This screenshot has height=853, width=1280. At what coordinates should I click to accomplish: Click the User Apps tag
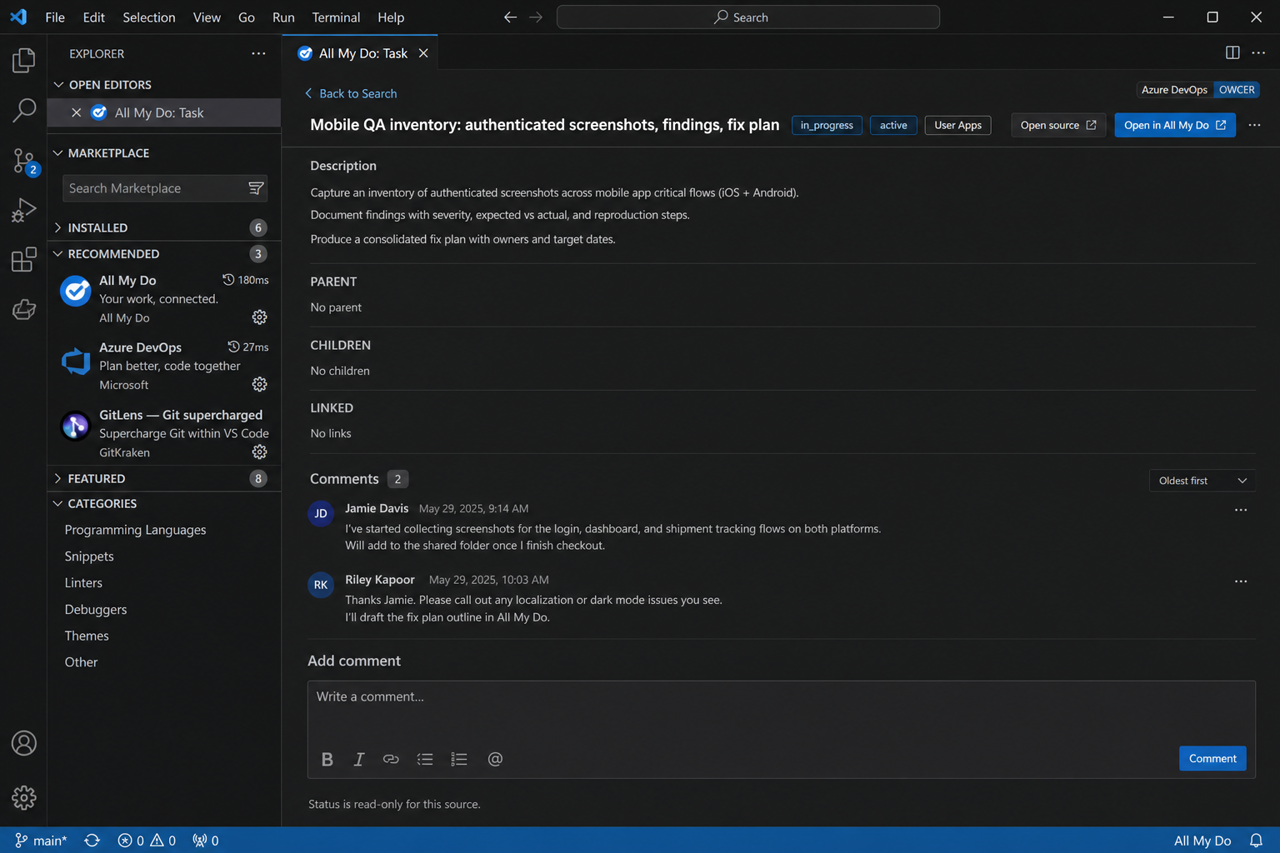click(958, 125)
